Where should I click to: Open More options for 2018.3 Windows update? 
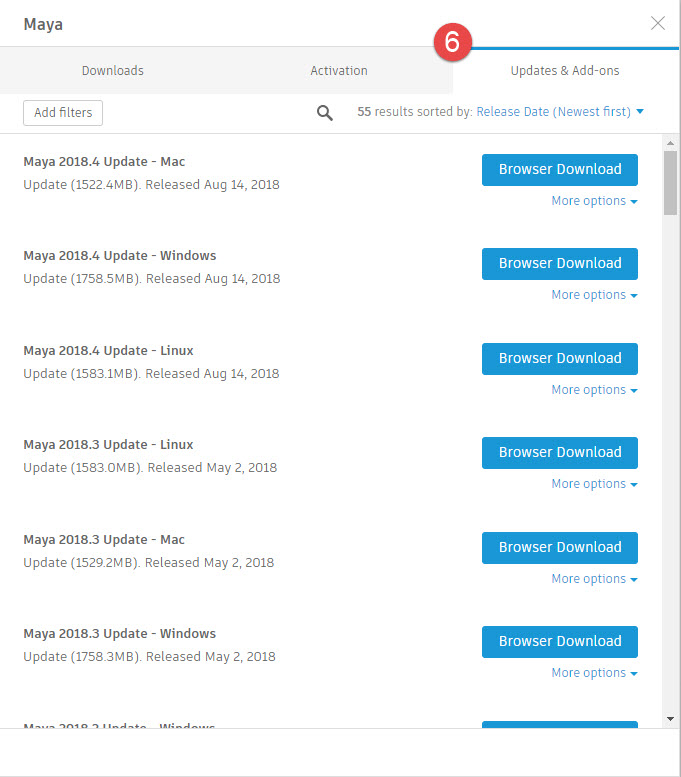point(594,673)
